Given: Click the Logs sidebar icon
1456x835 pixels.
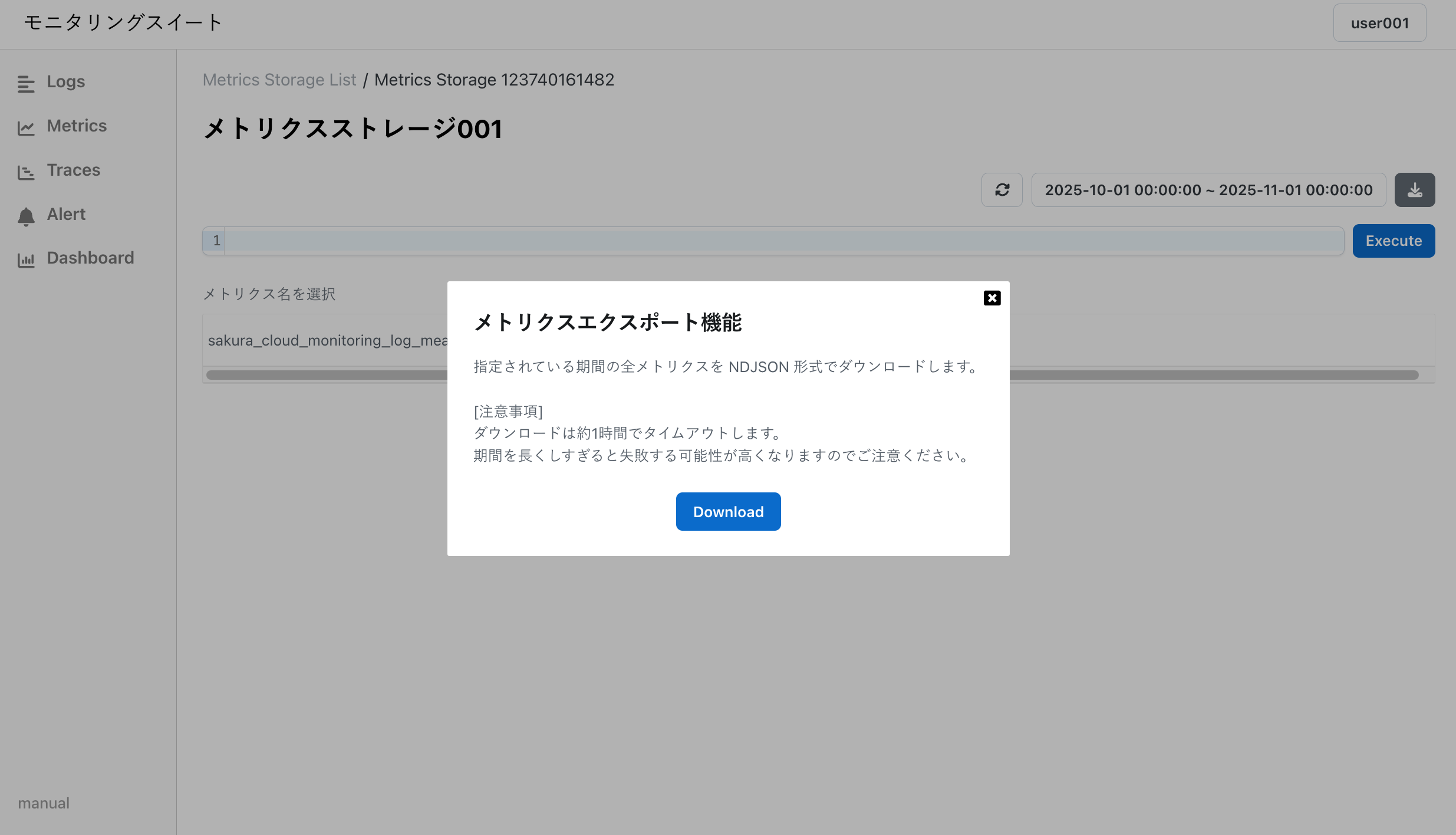Looking at the screenshot, I should [x=26, y=84].
